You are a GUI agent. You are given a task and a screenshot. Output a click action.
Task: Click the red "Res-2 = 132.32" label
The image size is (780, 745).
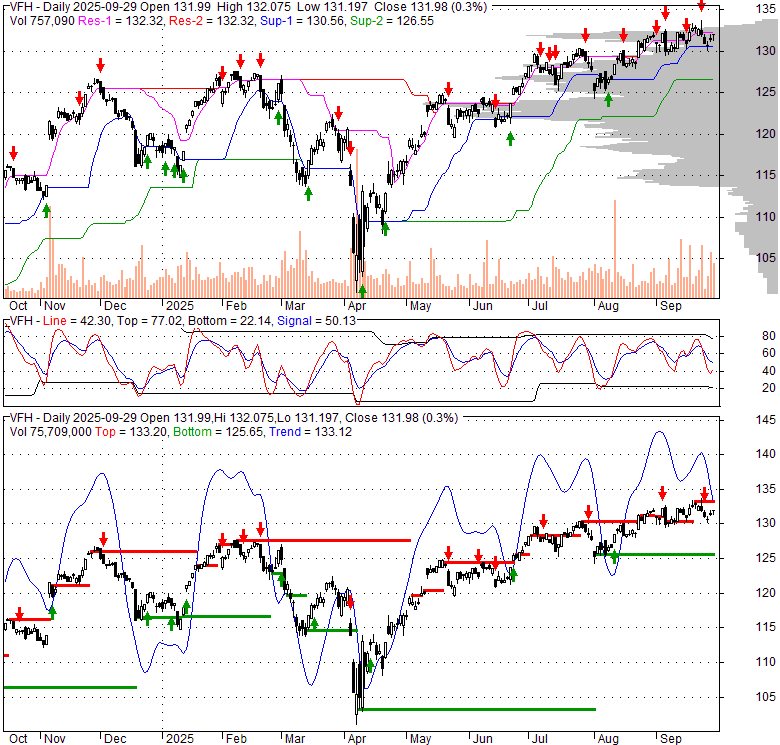[212, 21]
